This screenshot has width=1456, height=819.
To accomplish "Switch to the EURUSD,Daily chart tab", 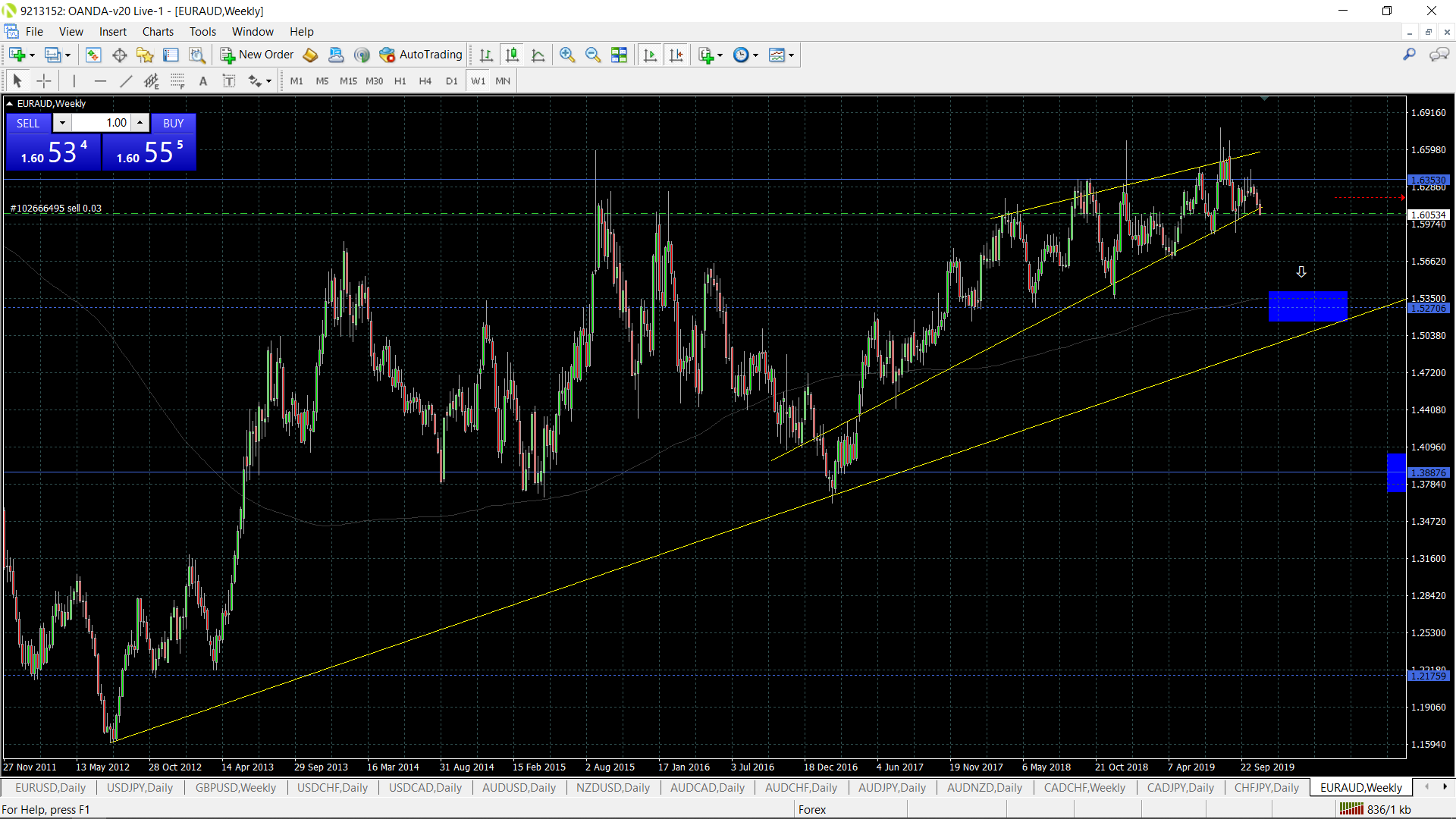I will [x=51, y=788].
